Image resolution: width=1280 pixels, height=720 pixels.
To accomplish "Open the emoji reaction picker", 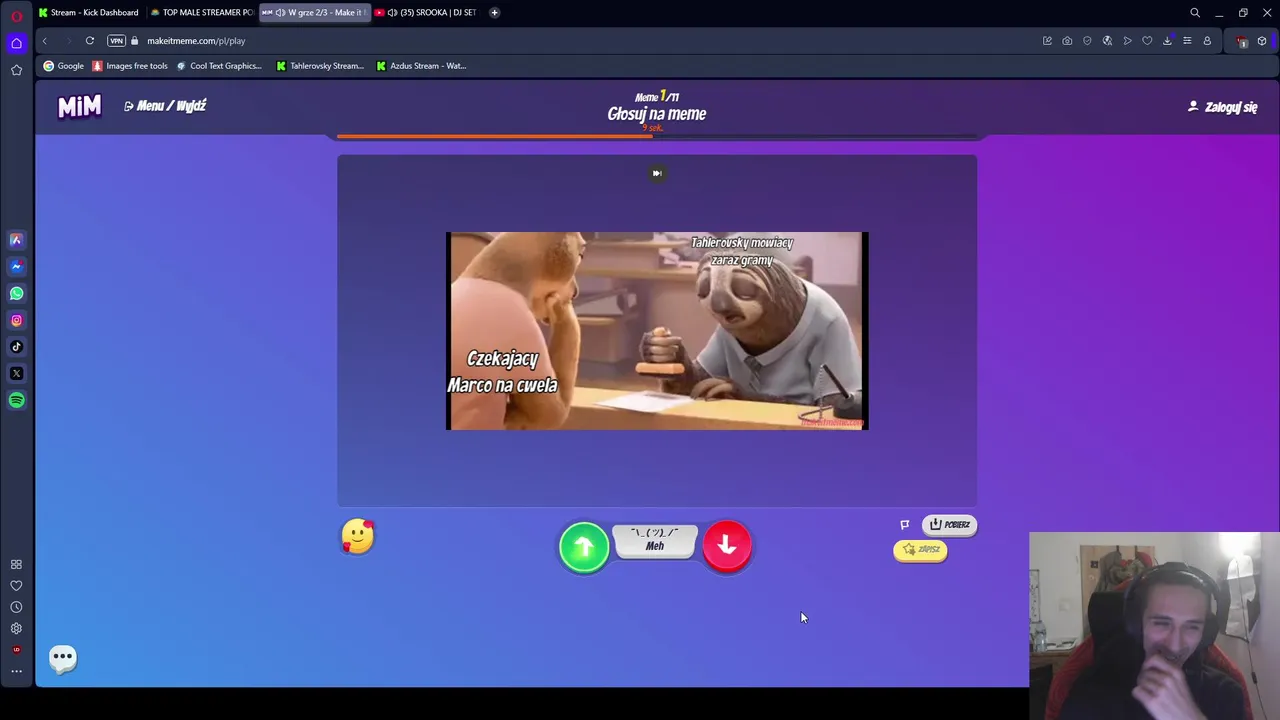I will click(357, 537).
